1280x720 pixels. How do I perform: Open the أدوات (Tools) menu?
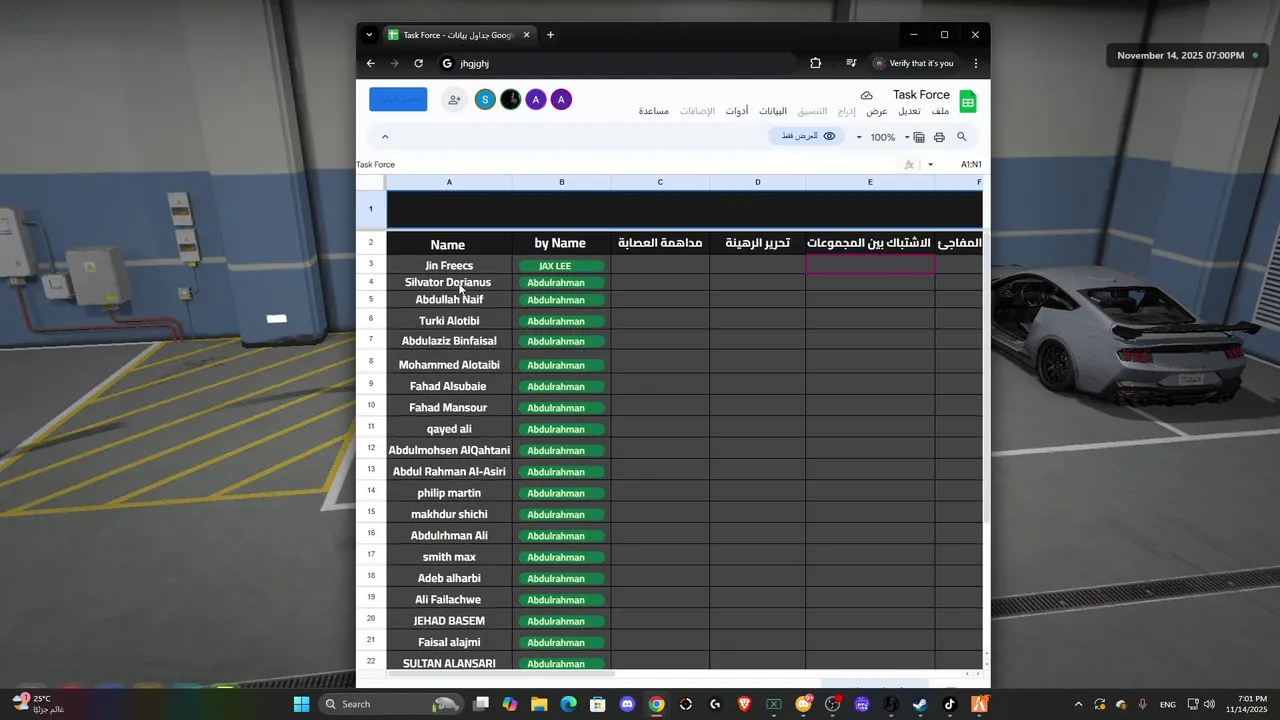737,111
